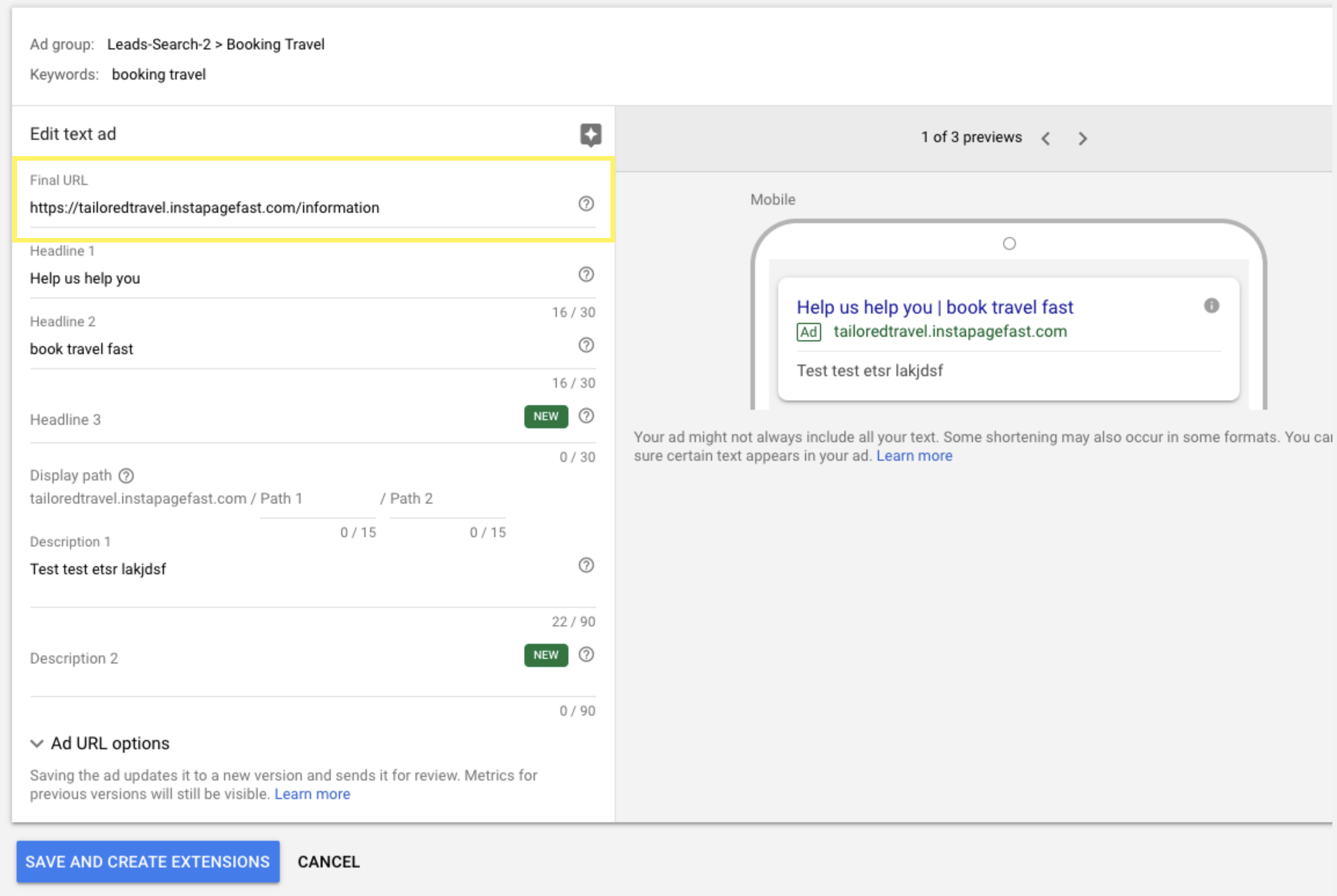Click the info icon in ad preview

[1211, 306]
